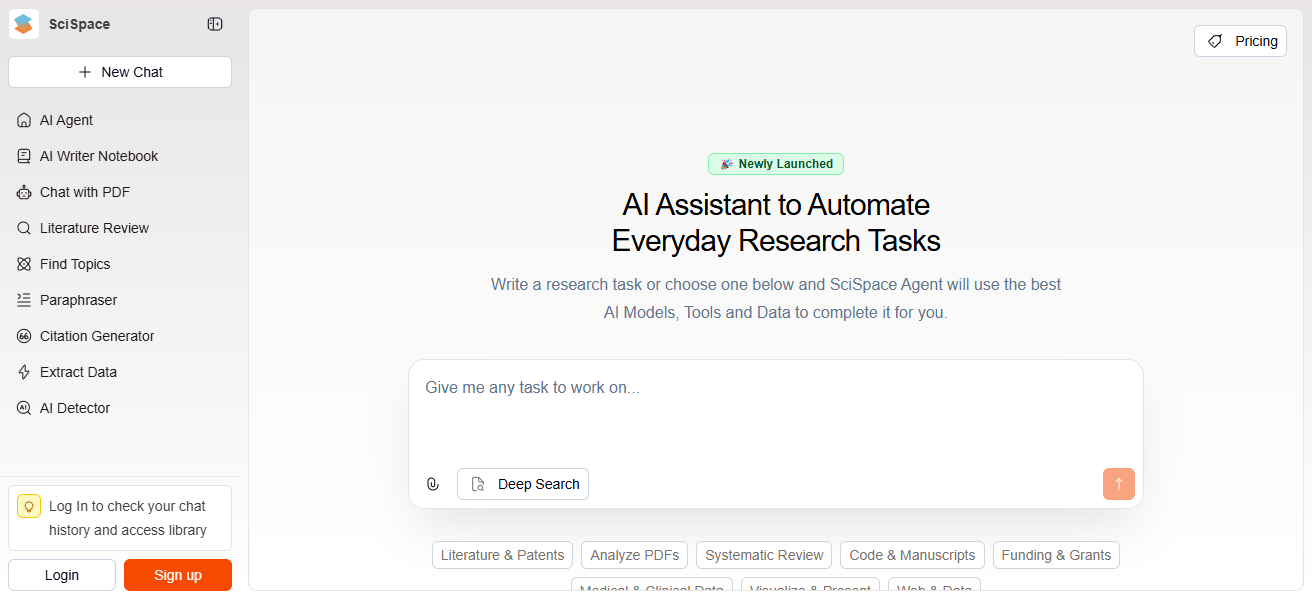Click the Find Topics icon

[x=24, y=264]
